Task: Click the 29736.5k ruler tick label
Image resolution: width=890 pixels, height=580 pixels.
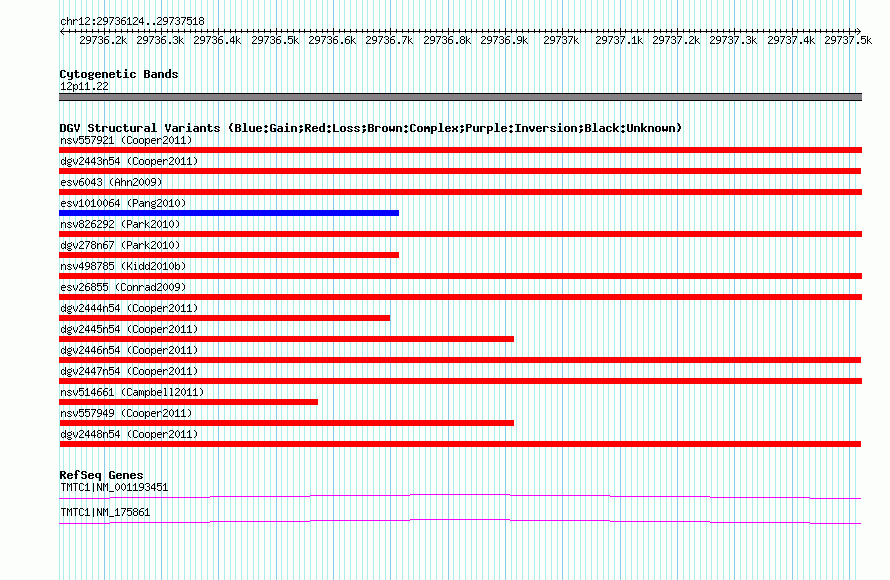Action: tap(275, 40)
